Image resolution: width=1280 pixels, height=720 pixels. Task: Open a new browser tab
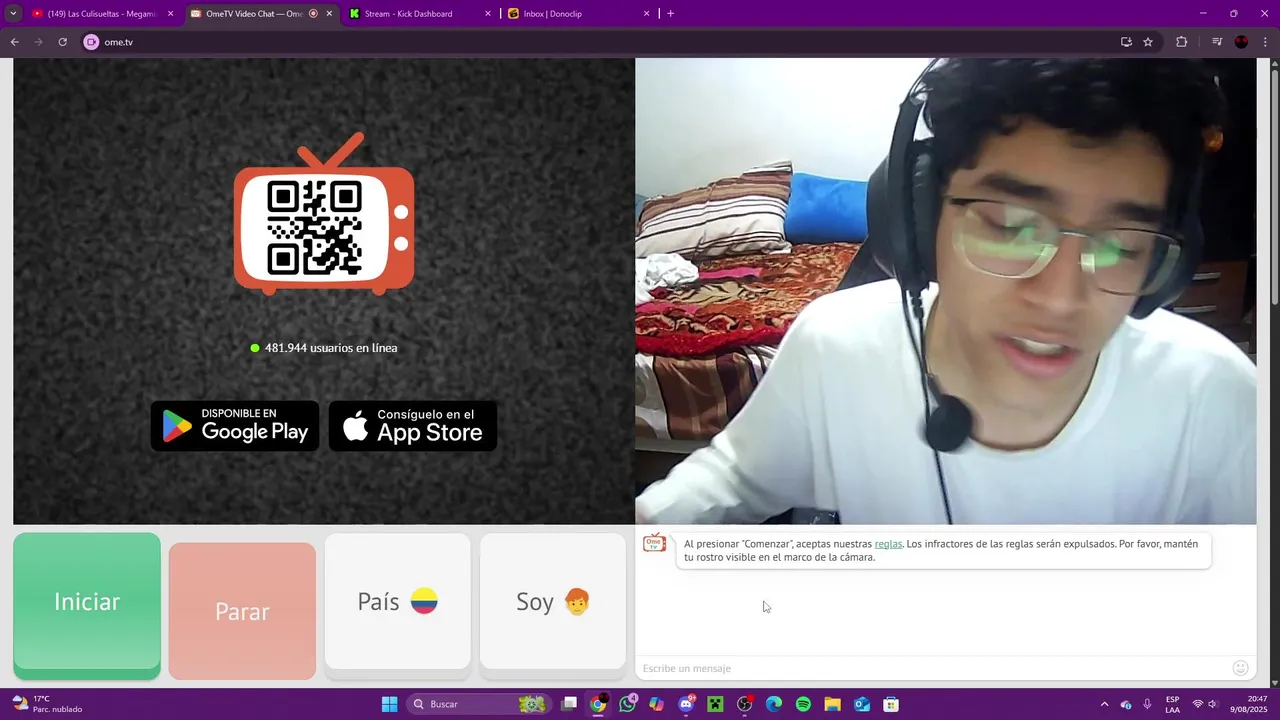click(x=670, y=14)
